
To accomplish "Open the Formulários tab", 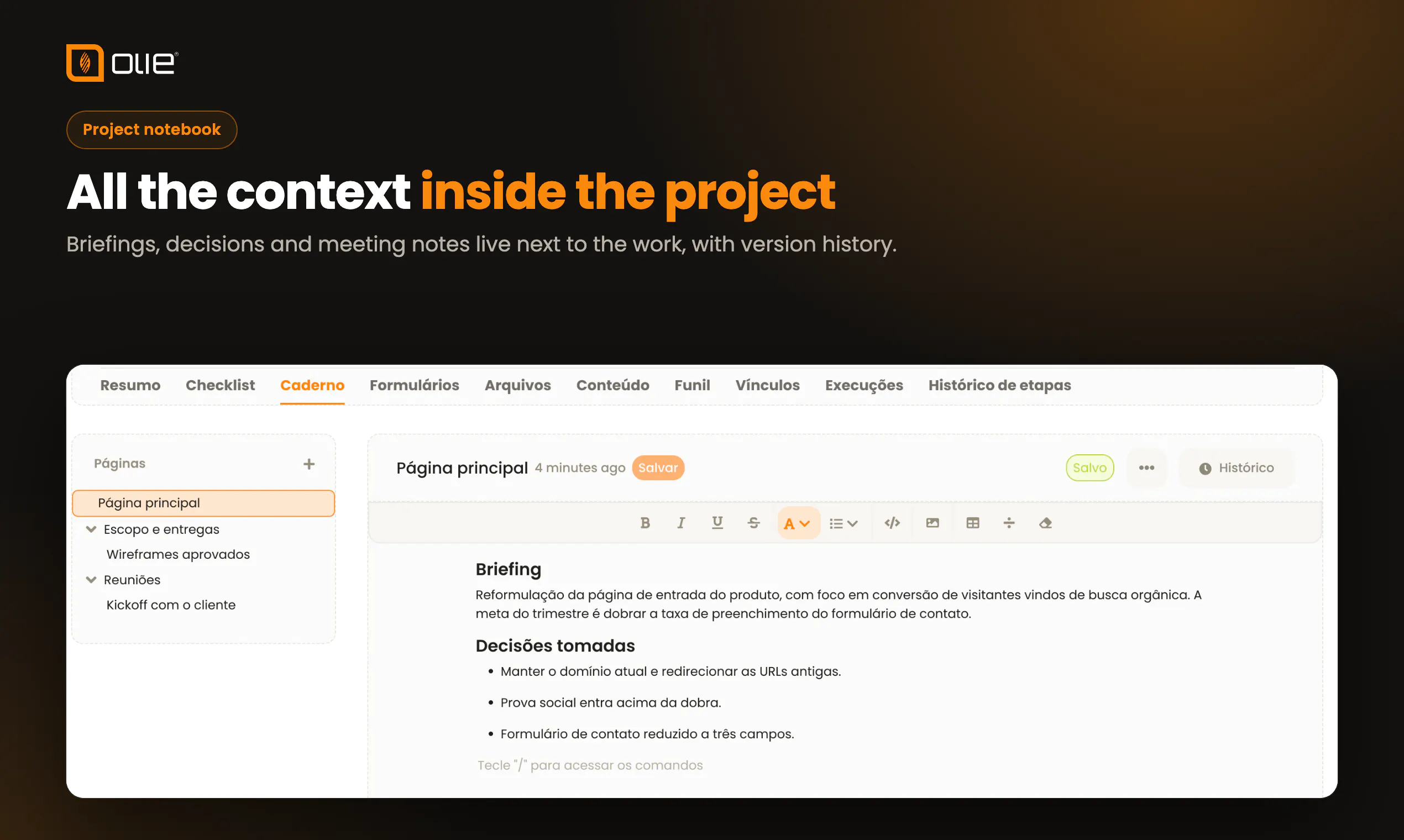I will point(415,386).
